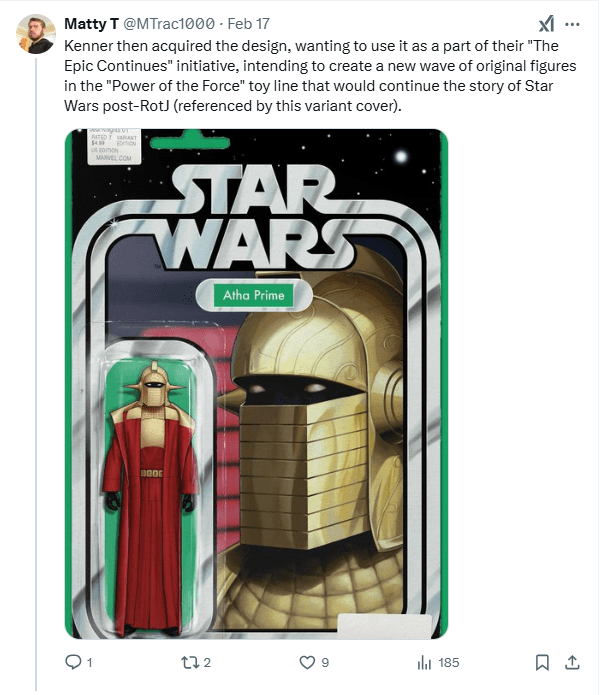Click the Feb 17 timestamp
The width and height of the screenshot is (600, 695).
coord(248,23)
